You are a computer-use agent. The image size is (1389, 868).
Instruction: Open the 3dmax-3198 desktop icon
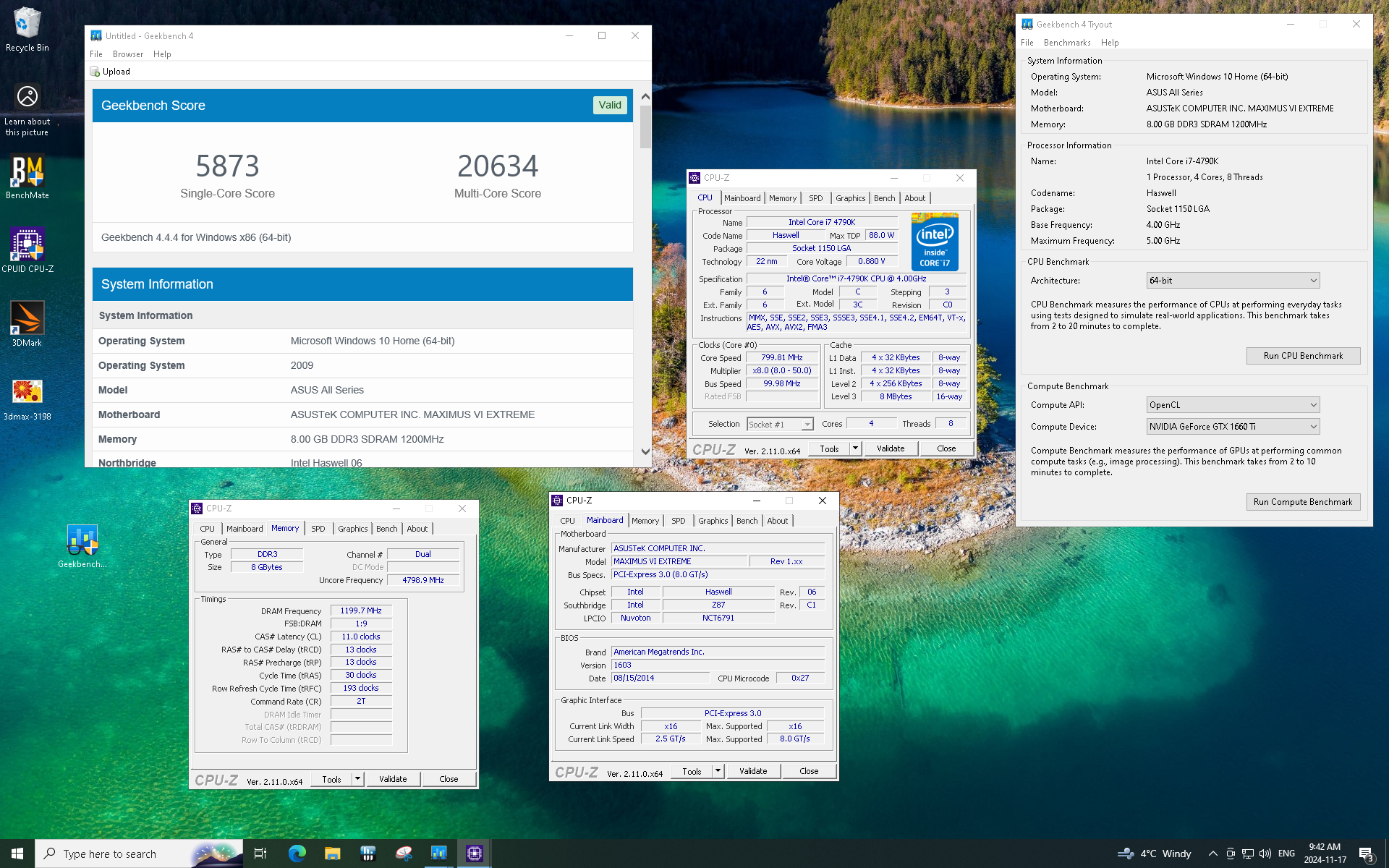click(x=27, y=399)
